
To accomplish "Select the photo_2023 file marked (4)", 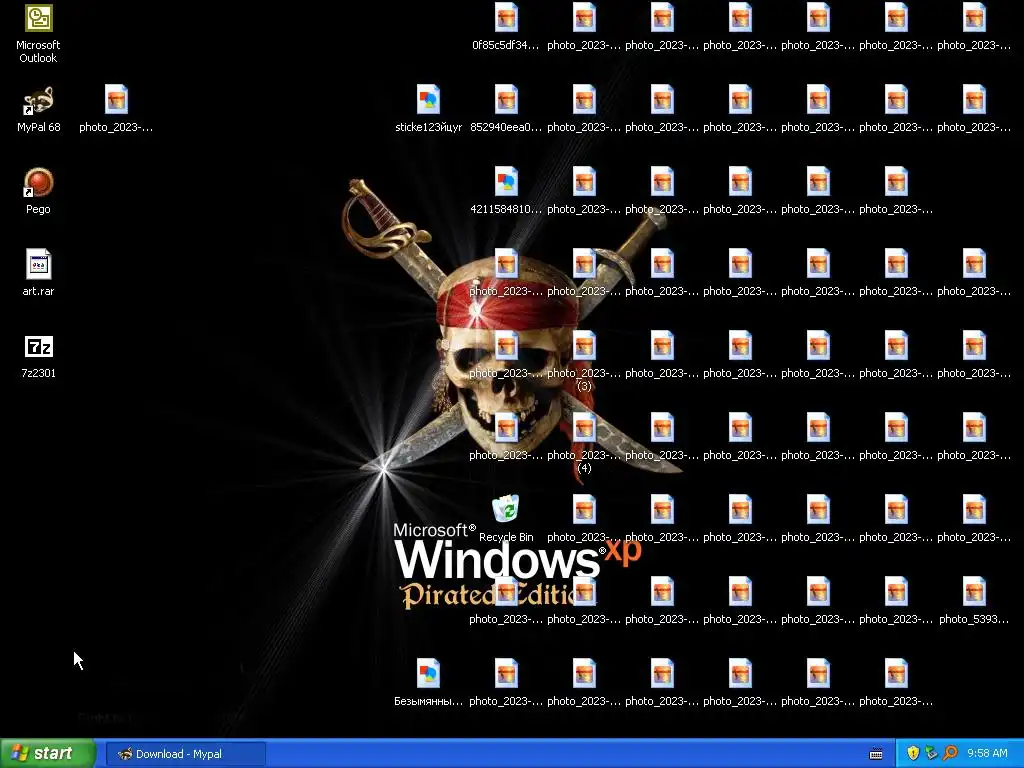I will pos(584,443).
